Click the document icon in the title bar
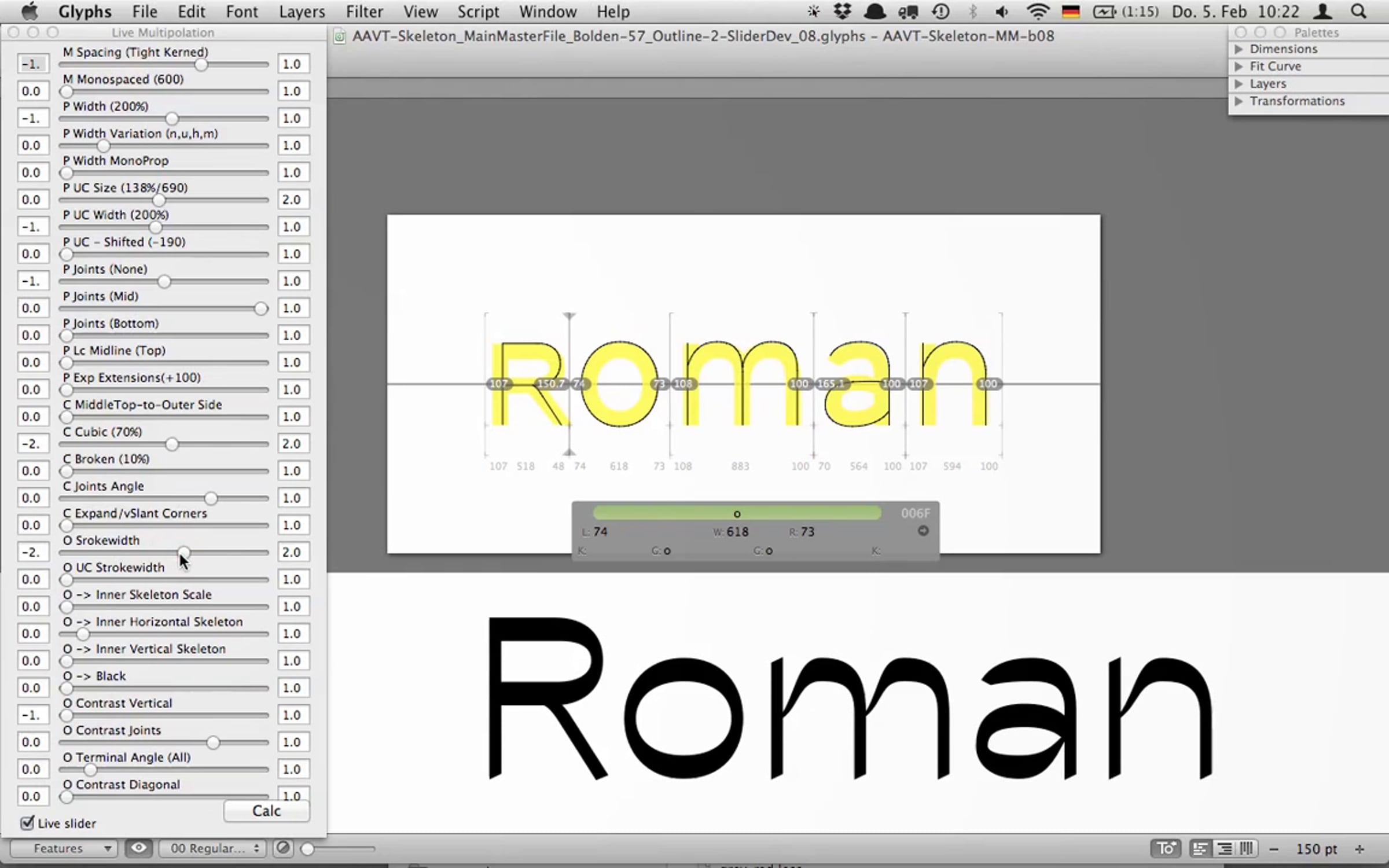The width and height of the screenshot is (1389, 868). (x=340, y=36)
